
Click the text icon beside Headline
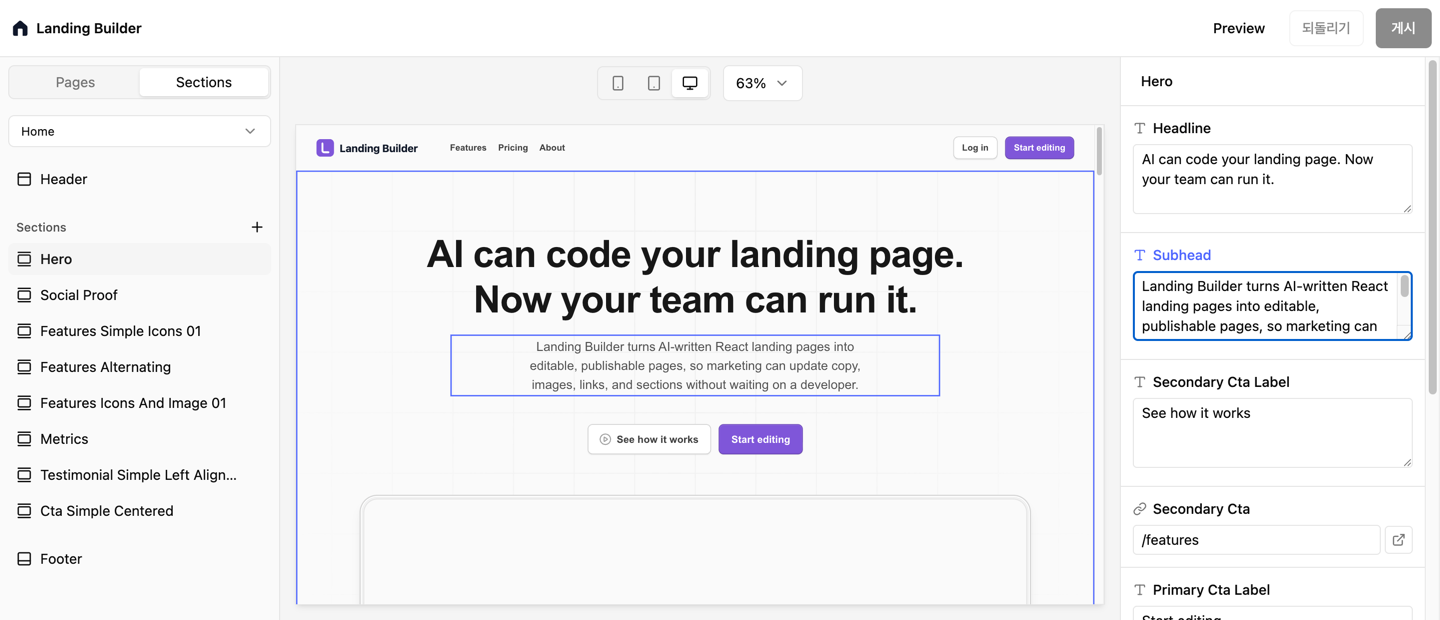(1140, 128)
